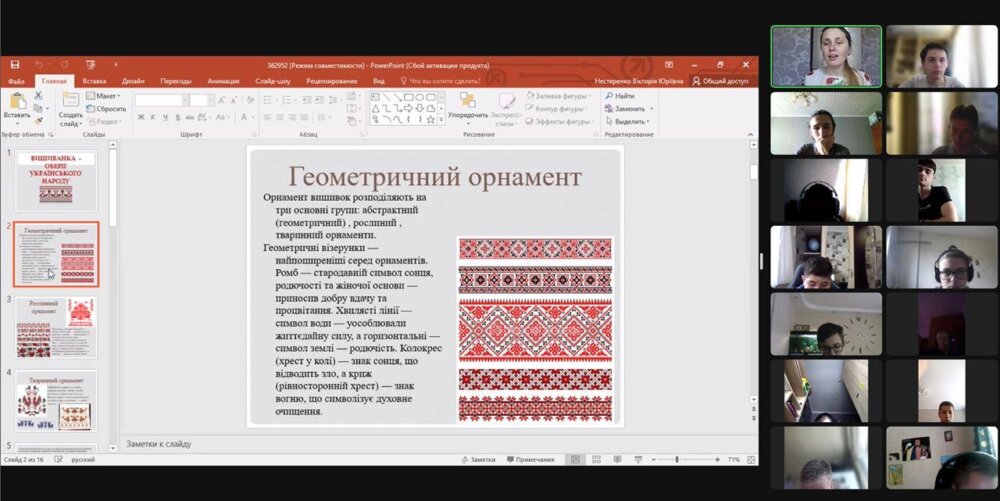Open the Контур фигуры outline option
This screenshot has height=501, width=1000.
coord(555,108)
